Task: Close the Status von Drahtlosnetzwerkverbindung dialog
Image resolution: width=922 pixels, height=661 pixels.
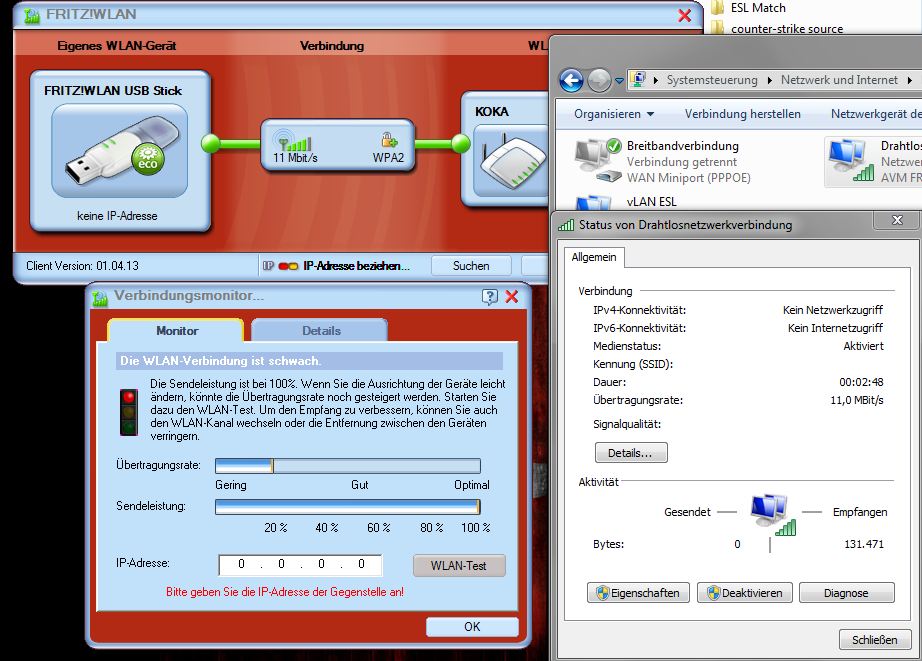Action: click(x=897, y=220)
